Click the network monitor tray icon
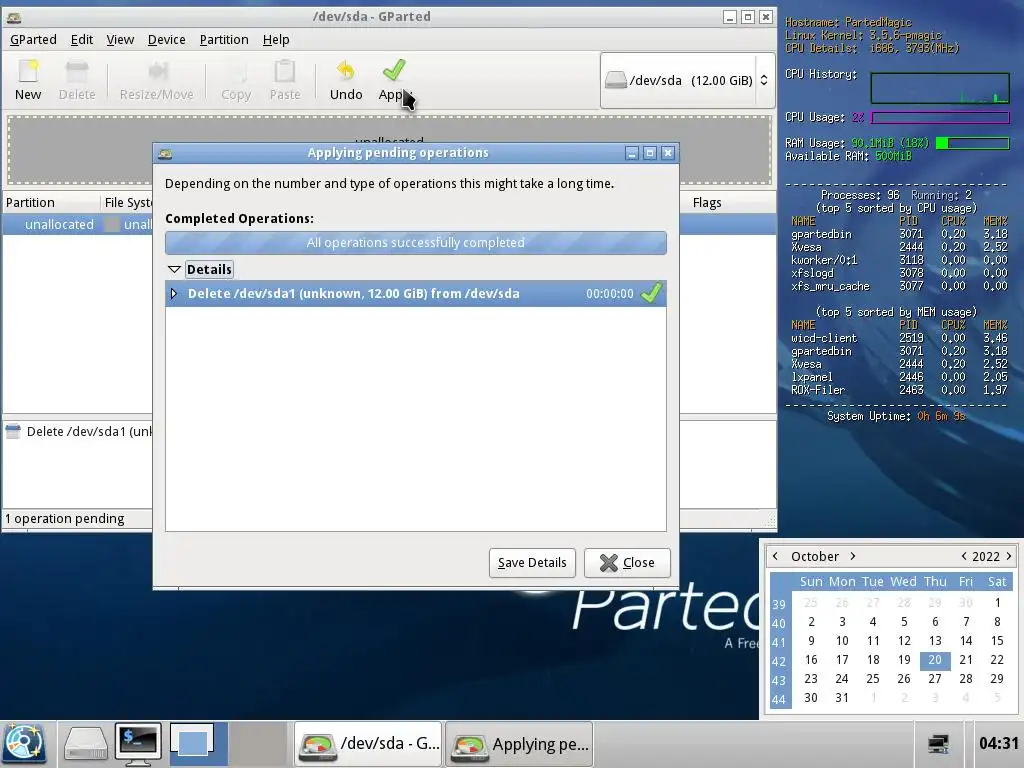Screen dimensions: 1024x768 (938, 744)
